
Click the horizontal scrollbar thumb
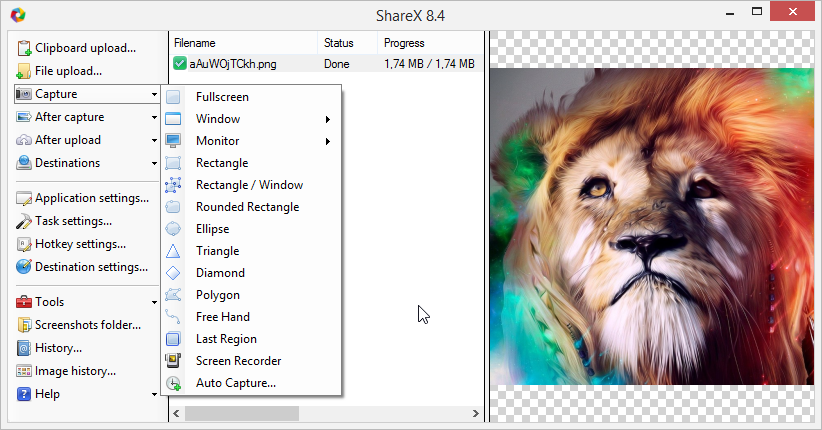point(242,413)
